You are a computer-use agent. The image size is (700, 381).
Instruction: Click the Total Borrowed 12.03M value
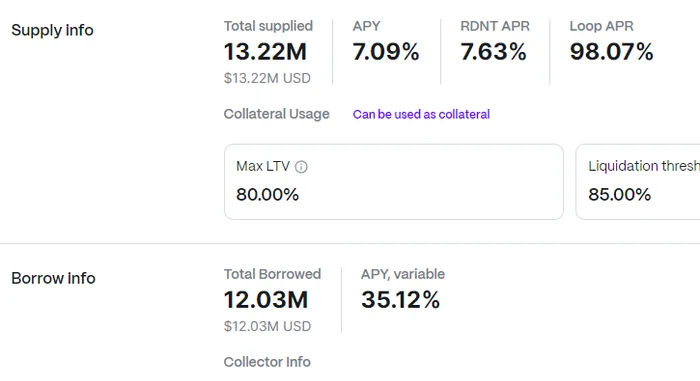point(266,300)
